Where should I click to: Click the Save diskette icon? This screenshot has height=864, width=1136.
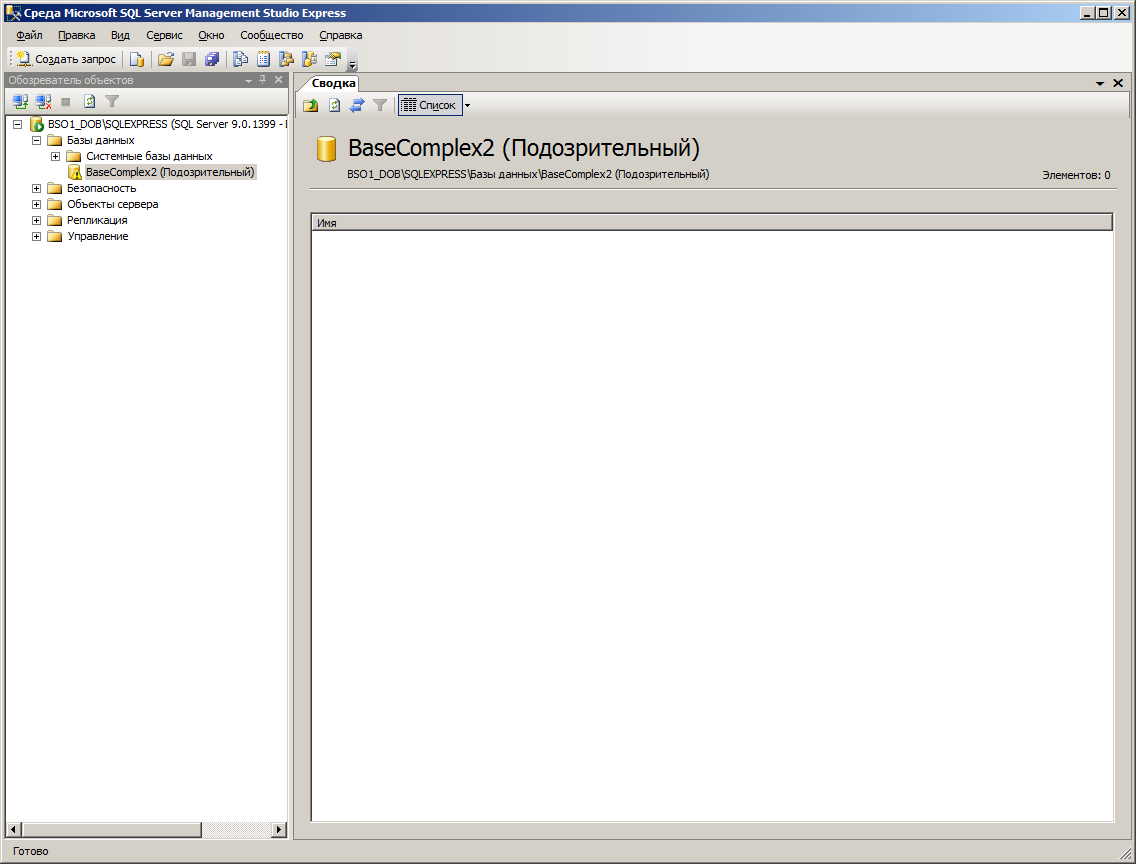189,59
